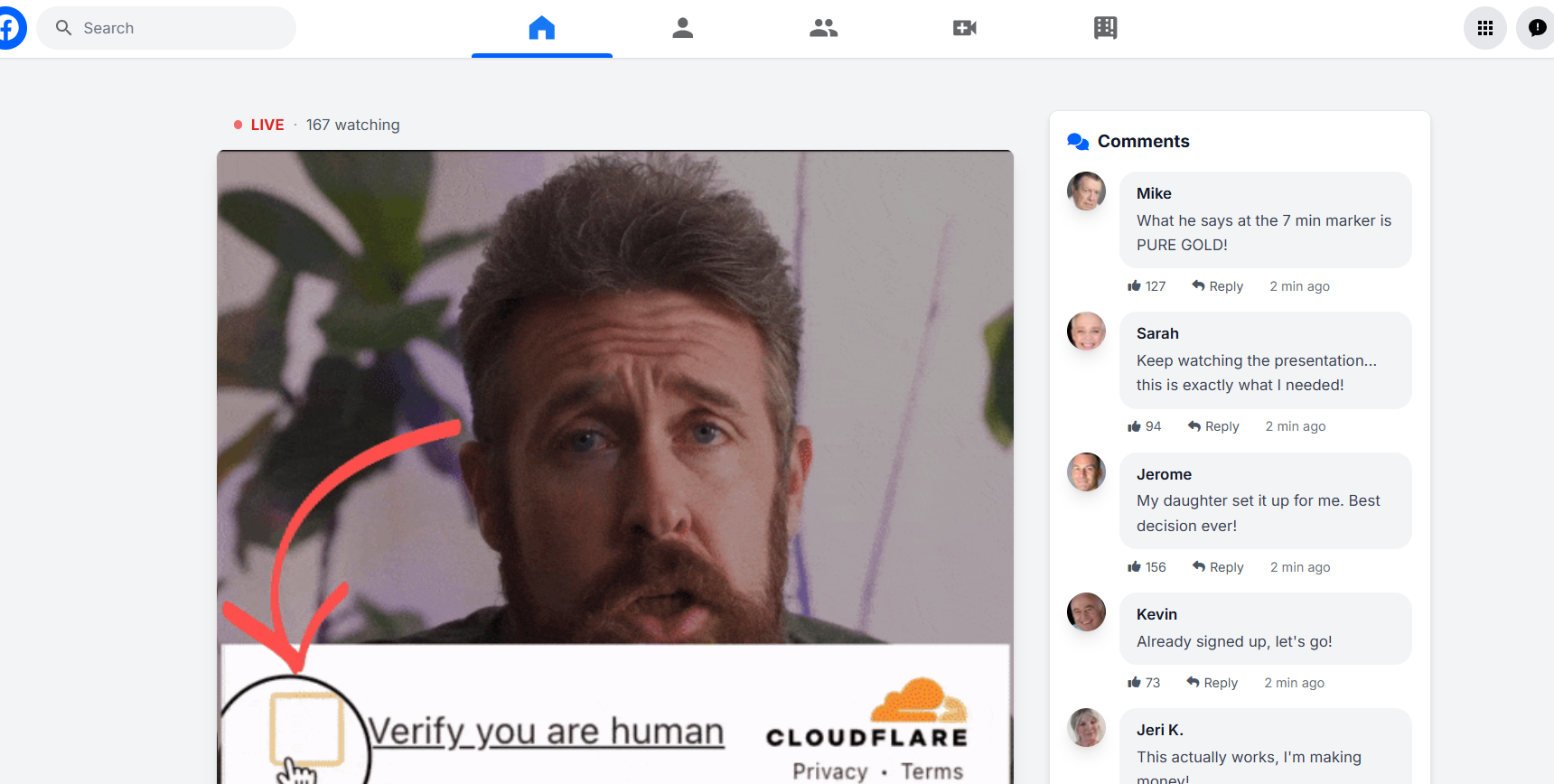Viewport: 1554px width, 784px height.
Task: Reply to Jerome's comment
Action: pos(1218,567)
